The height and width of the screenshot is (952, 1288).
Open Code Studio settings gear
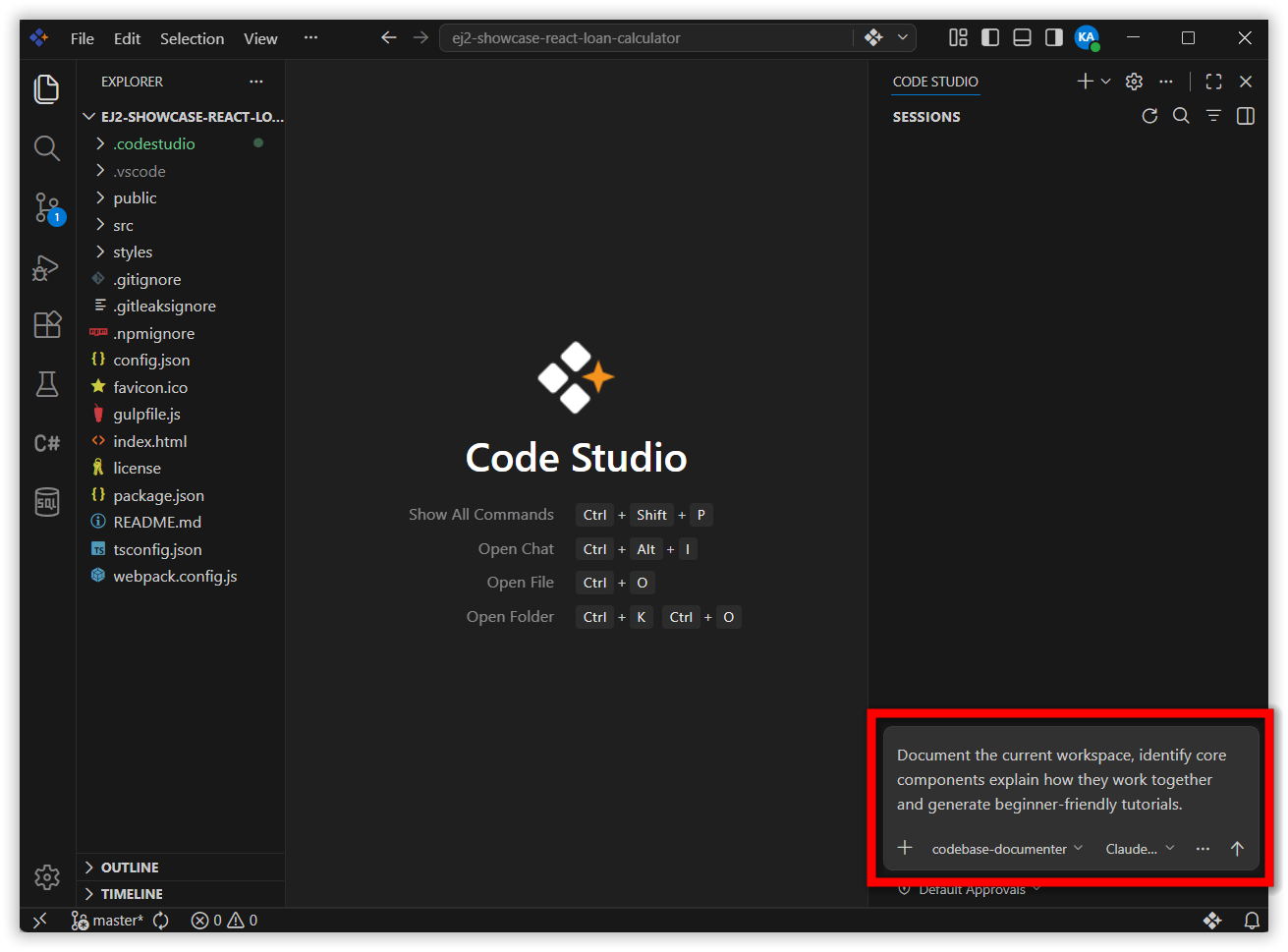point(1134,82)
